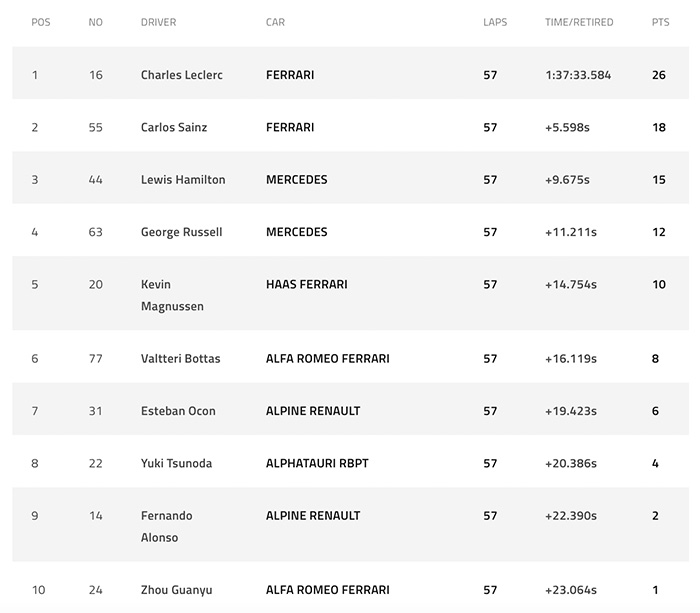Select Fernando Alonso driver name
700x613 pixels.
[167, 526]
